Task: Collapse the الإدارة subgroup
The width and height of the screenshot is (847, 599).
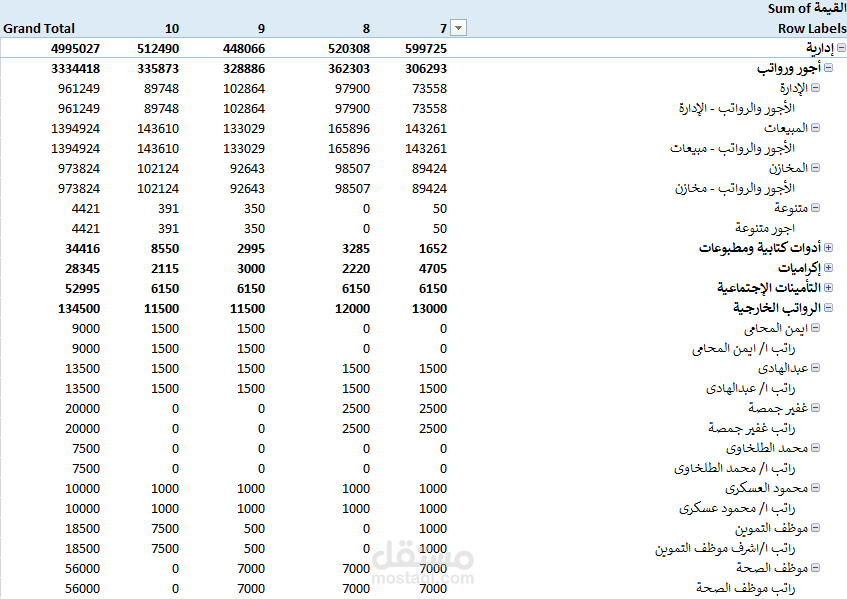Action: pyautogui.click(x=815, y=88)
